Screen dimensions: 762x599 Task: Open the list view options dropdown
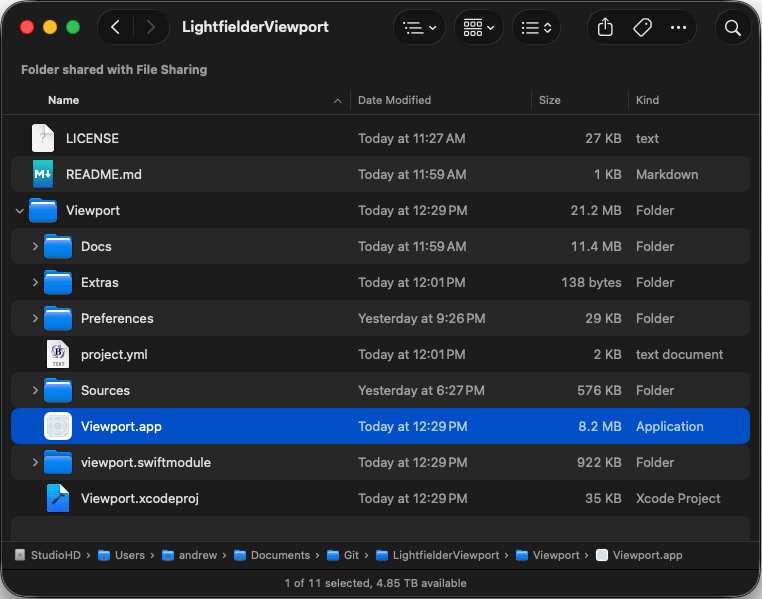coord(419,28)
